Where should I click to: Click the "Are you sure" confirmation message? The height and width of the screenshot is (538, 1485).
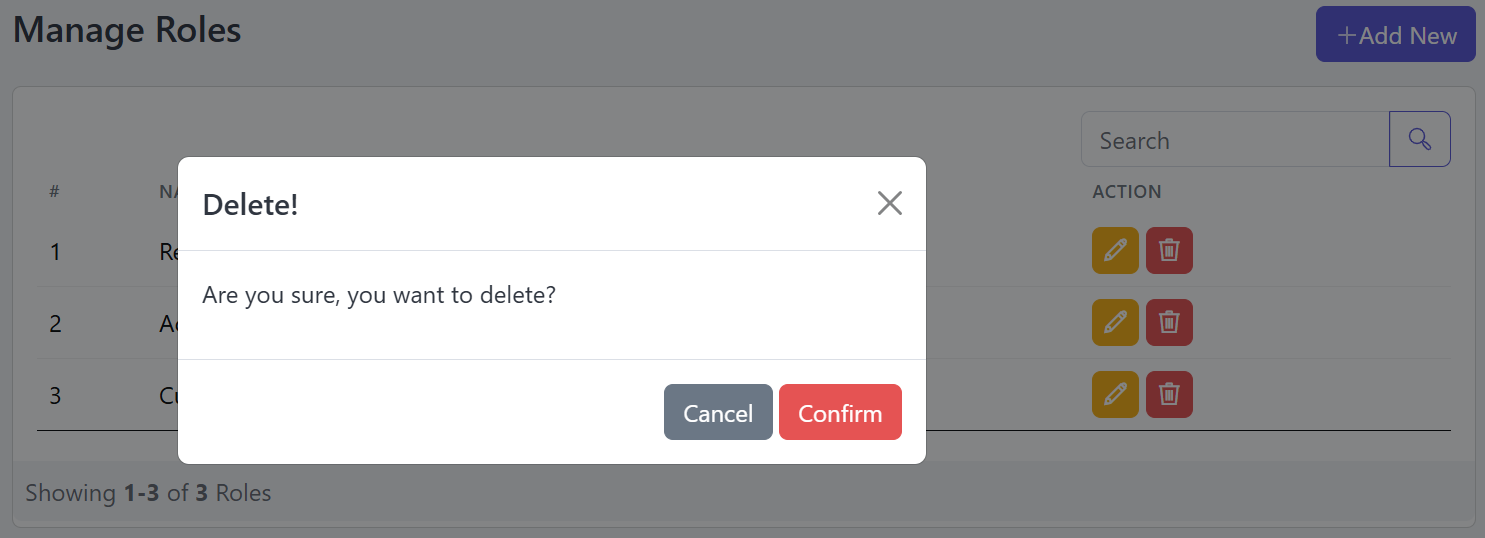coord(379,296)
